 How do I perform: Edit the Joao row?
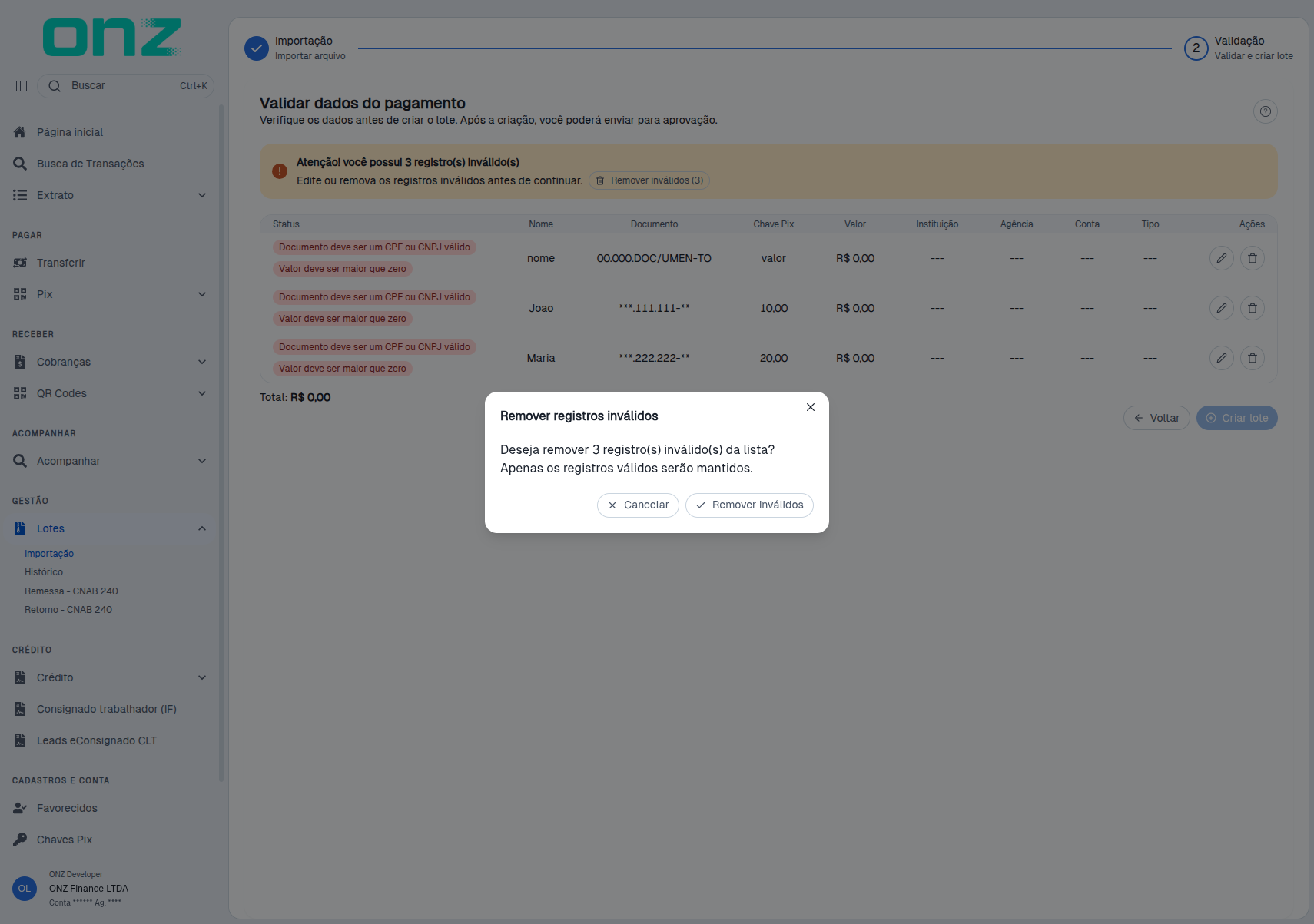click(x=1222, y=308)
